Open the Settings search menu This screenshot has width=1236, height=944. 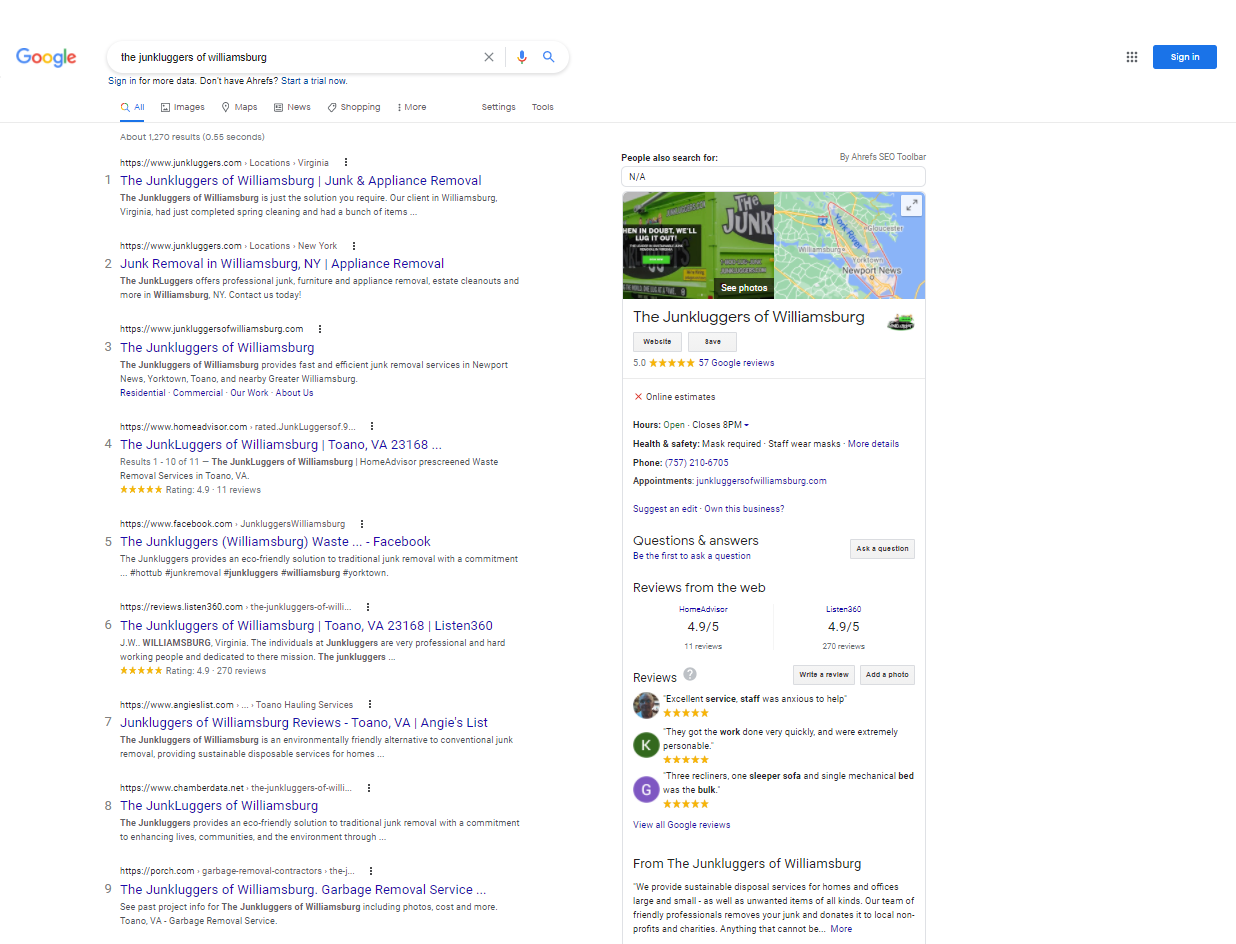coord(498,107)
